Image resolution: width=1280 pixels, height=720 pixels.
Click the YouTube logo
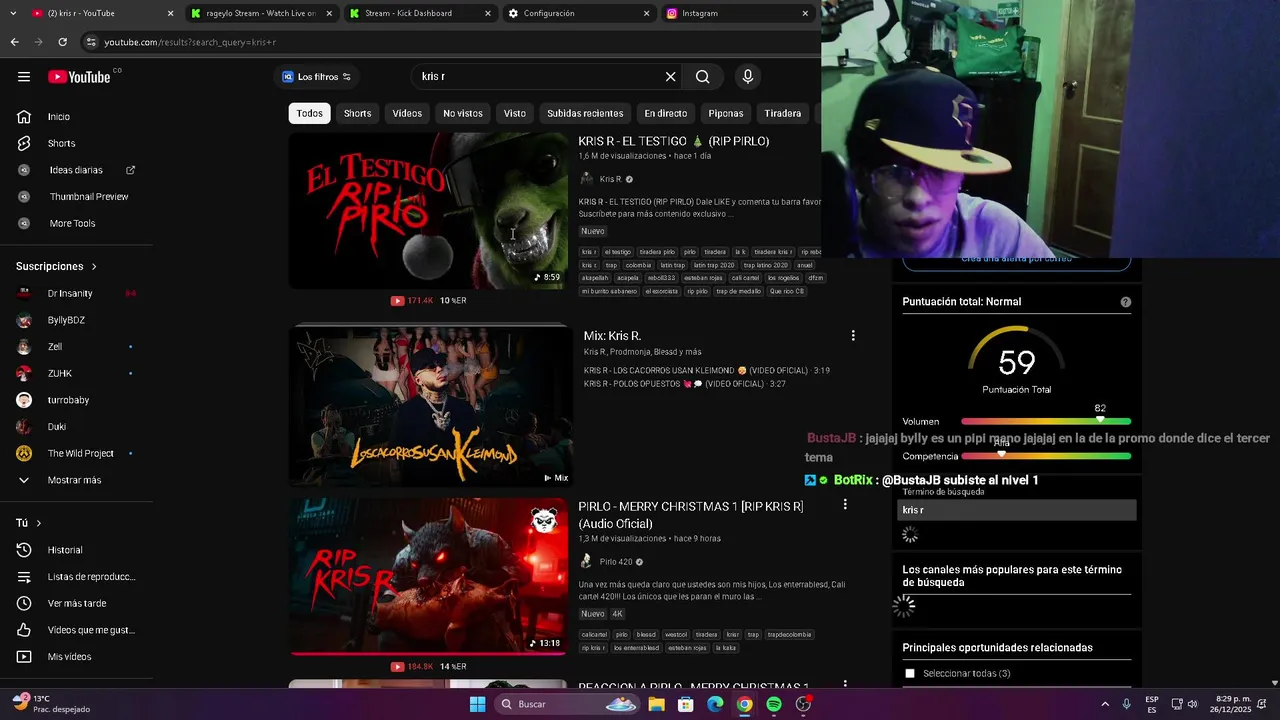(79, 77)
